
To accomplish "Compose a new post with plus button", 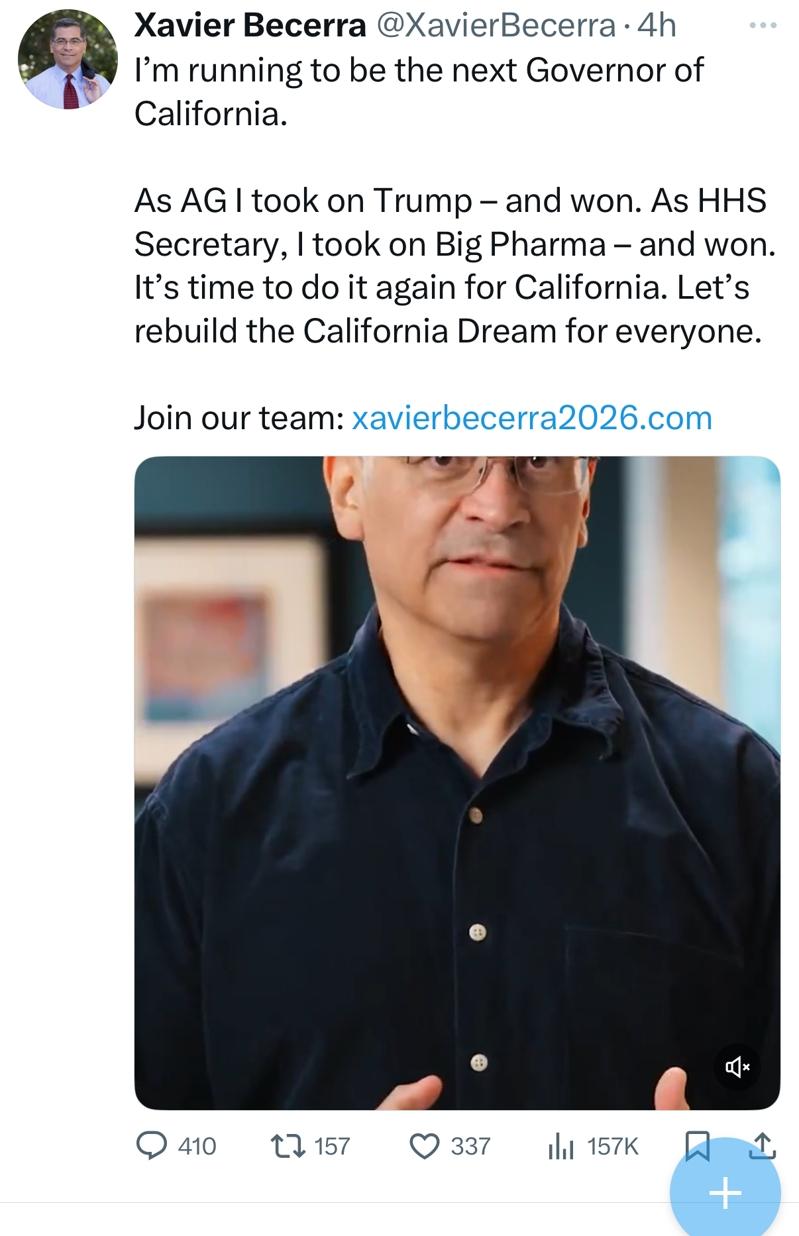I will 725,1192.
